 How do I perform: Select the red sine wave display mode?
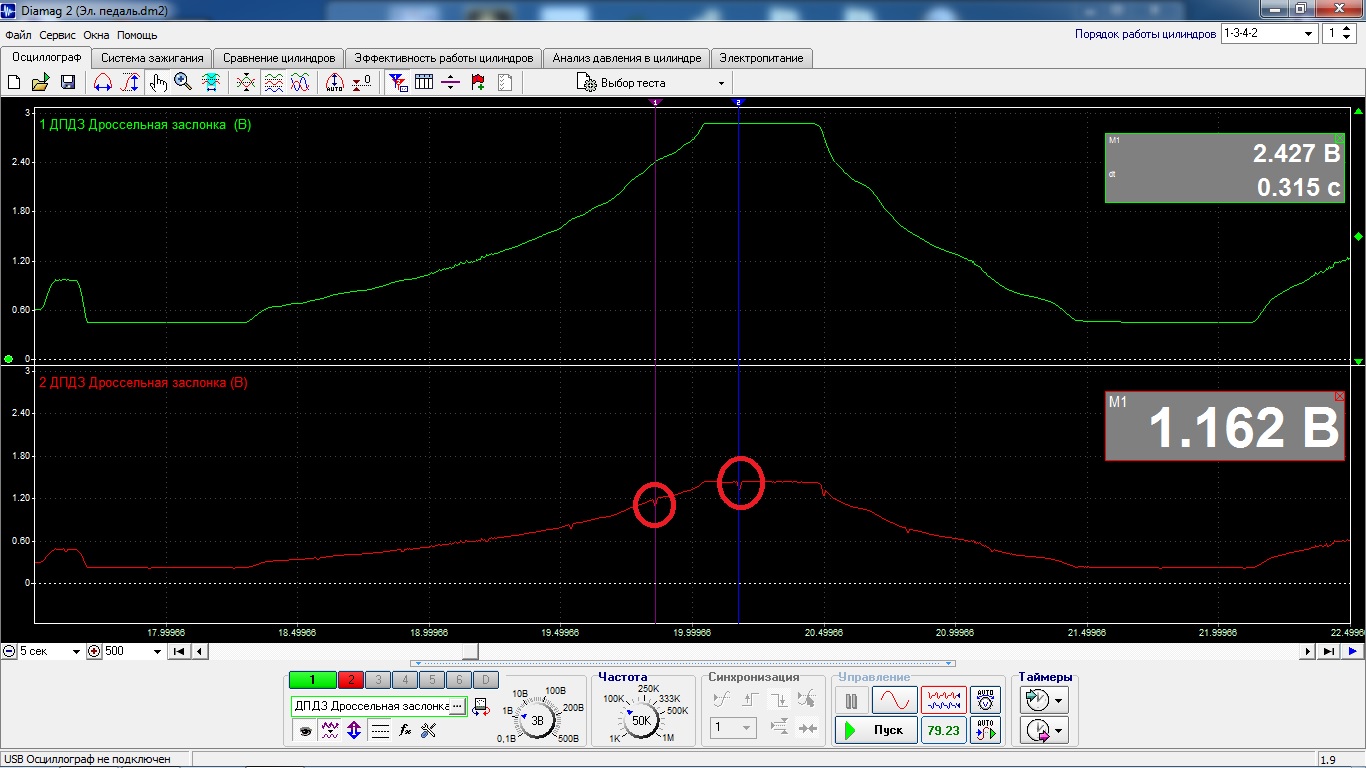[x=894, y=700]
